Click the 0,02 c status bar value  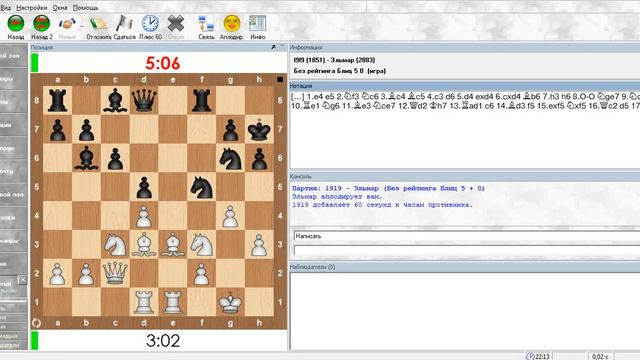pos(600,357)
